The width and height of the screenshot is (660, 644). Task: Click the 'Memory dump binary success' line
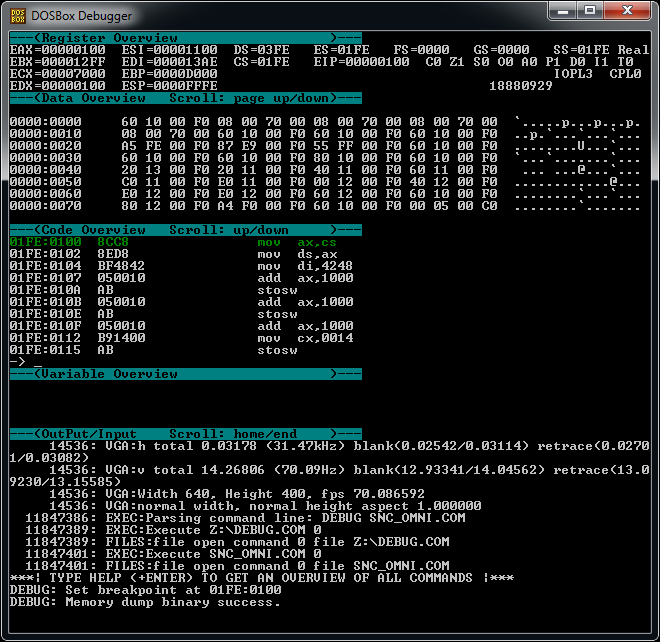point(145,602)
